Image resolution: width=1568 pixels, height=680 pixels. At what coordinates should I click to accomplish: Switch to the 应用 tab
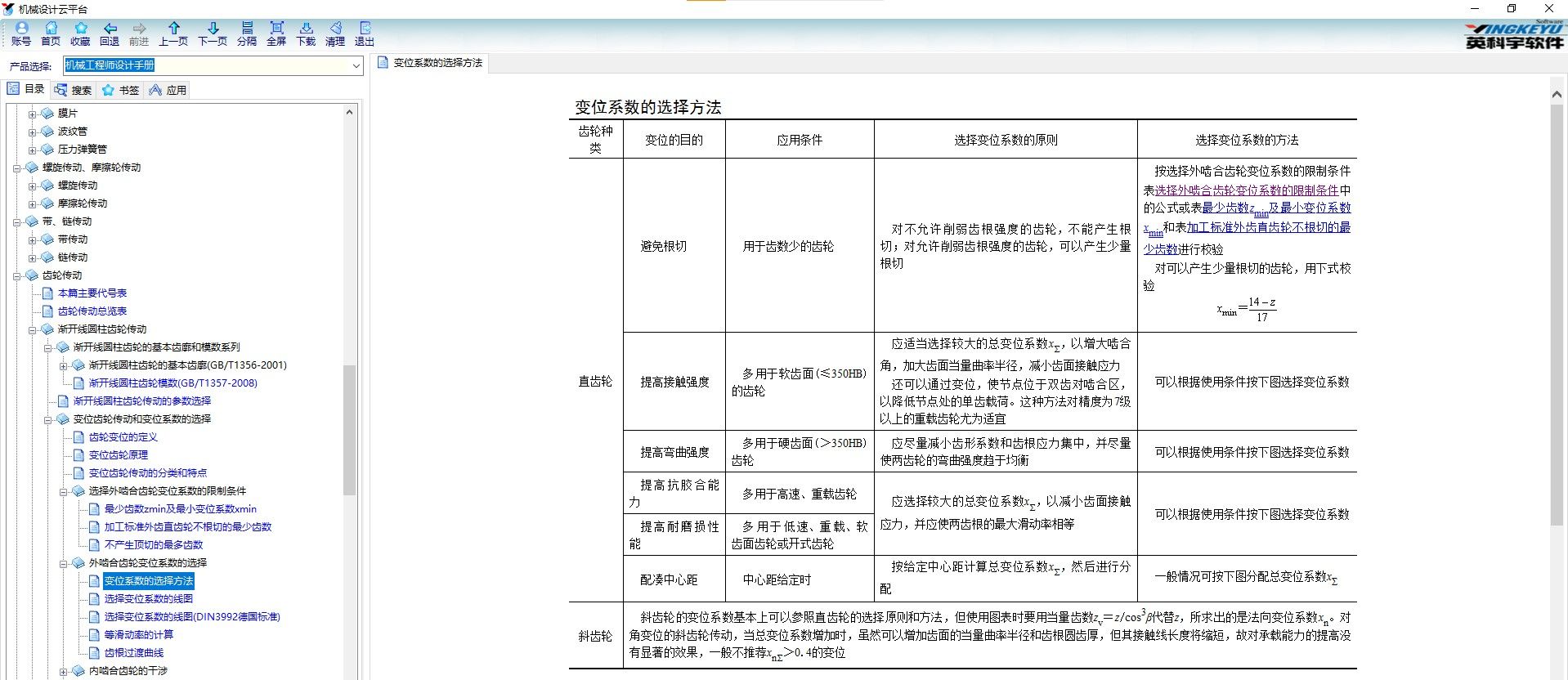point(168,90)
